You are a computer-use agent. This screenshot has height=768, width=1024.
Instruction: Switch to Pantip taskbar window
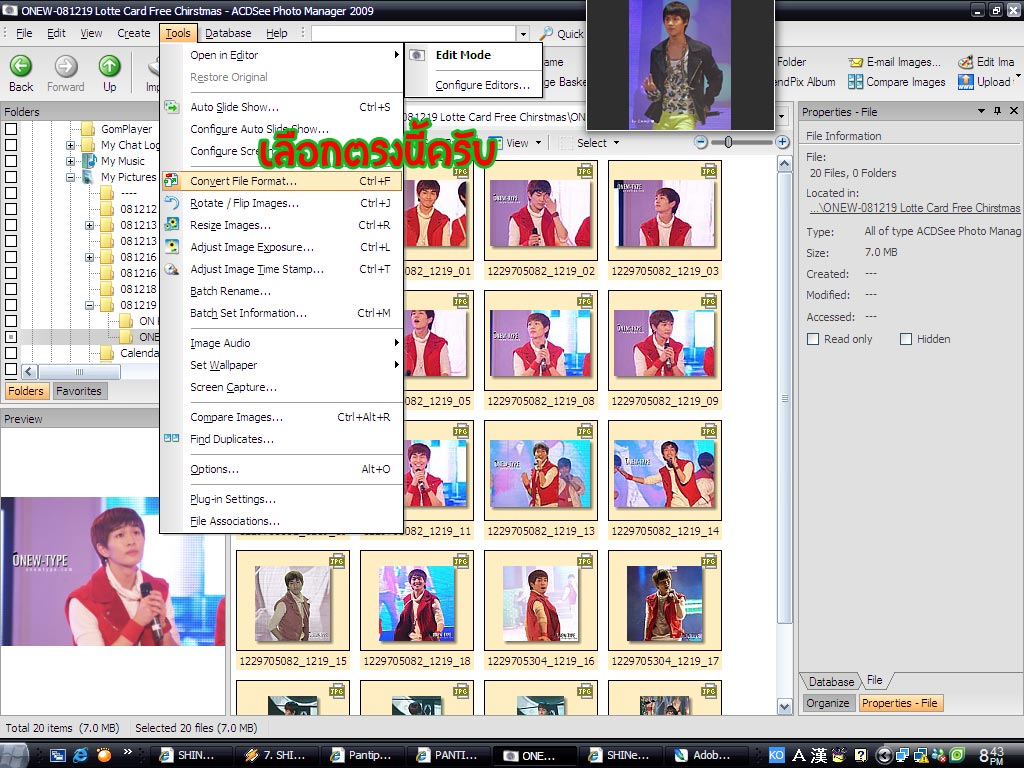point(362,755)
